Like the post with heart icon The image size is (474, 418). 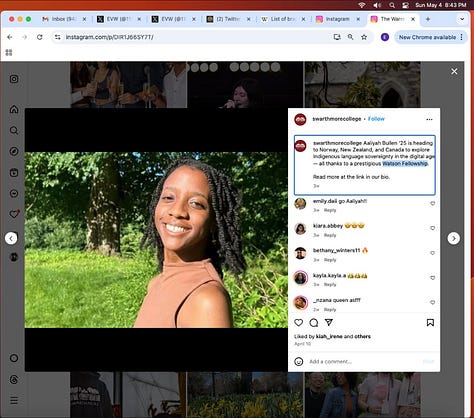point(299,322)
